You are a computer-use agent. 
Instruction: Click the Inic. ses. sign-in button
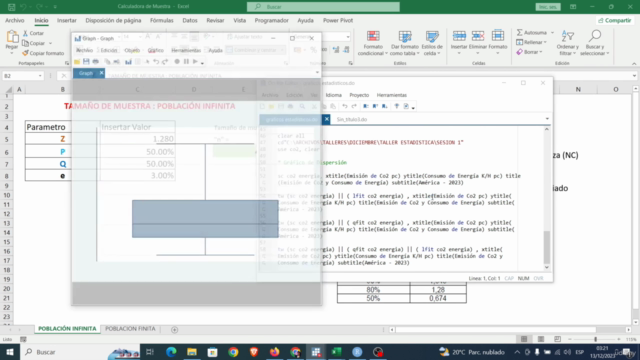[x=548, y=7]
